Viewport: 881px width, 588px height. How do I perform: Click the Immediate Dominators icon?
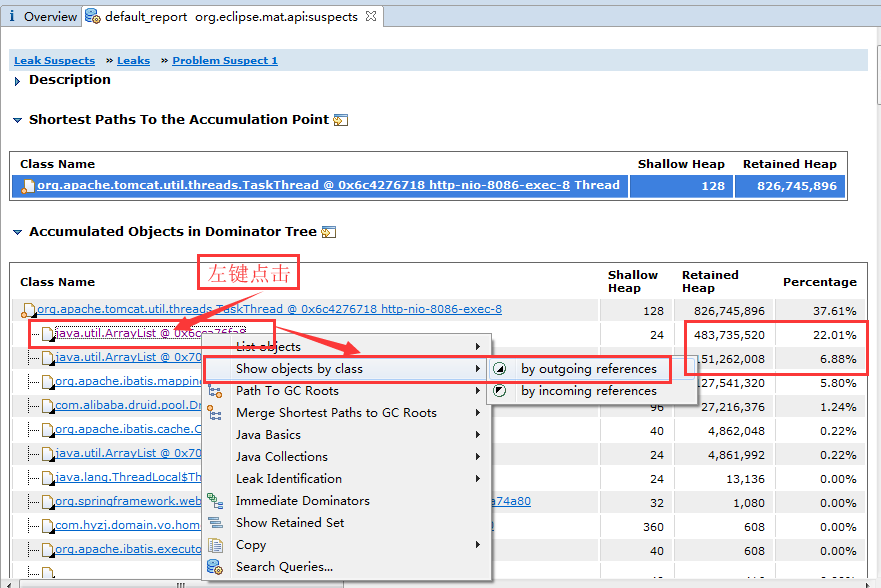pyautogui.click(x=215, y=501)
